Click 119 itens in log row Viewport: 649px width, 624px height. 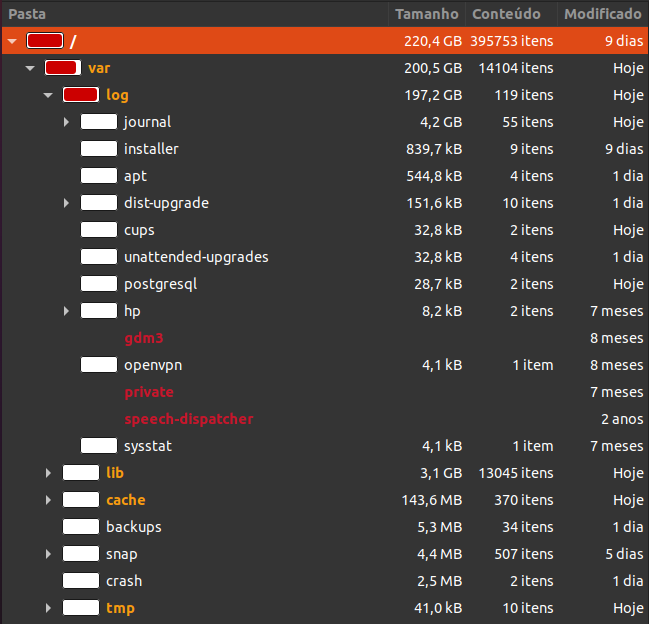[524, 95]
